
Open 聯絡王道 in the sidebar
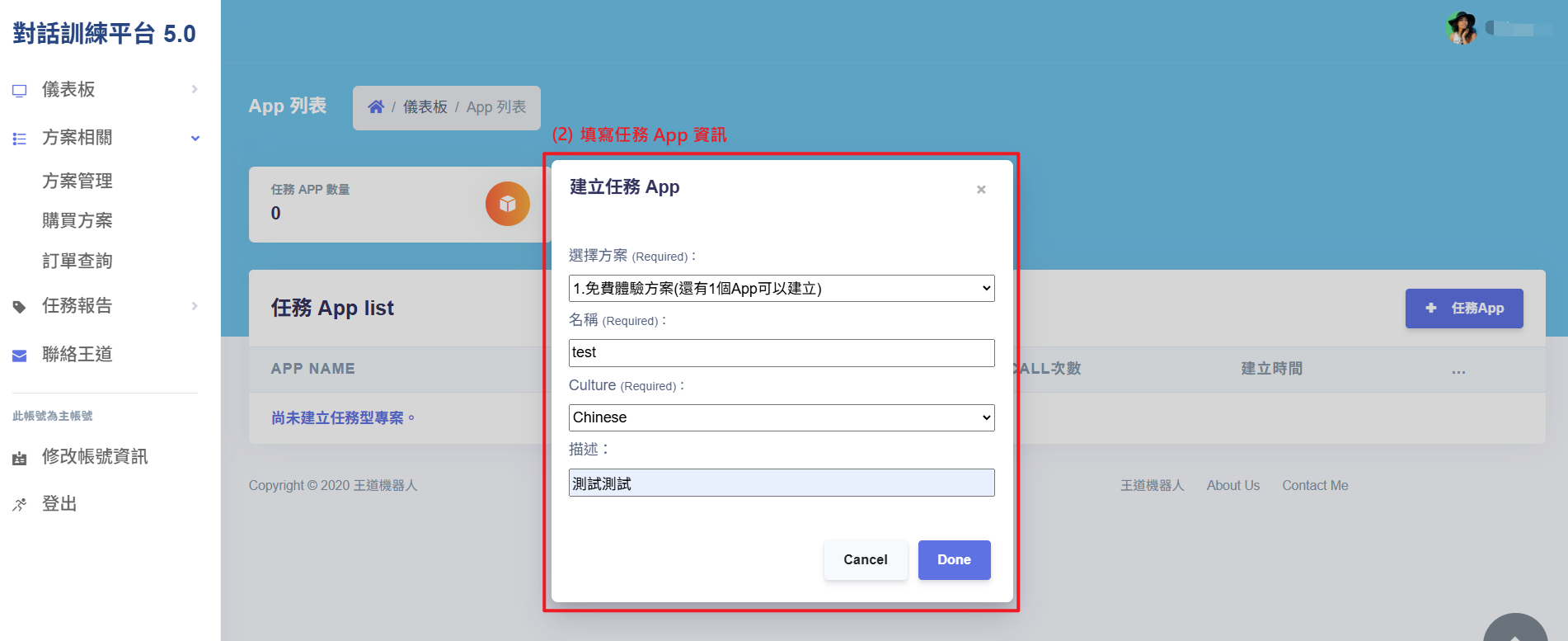point(77,354)
